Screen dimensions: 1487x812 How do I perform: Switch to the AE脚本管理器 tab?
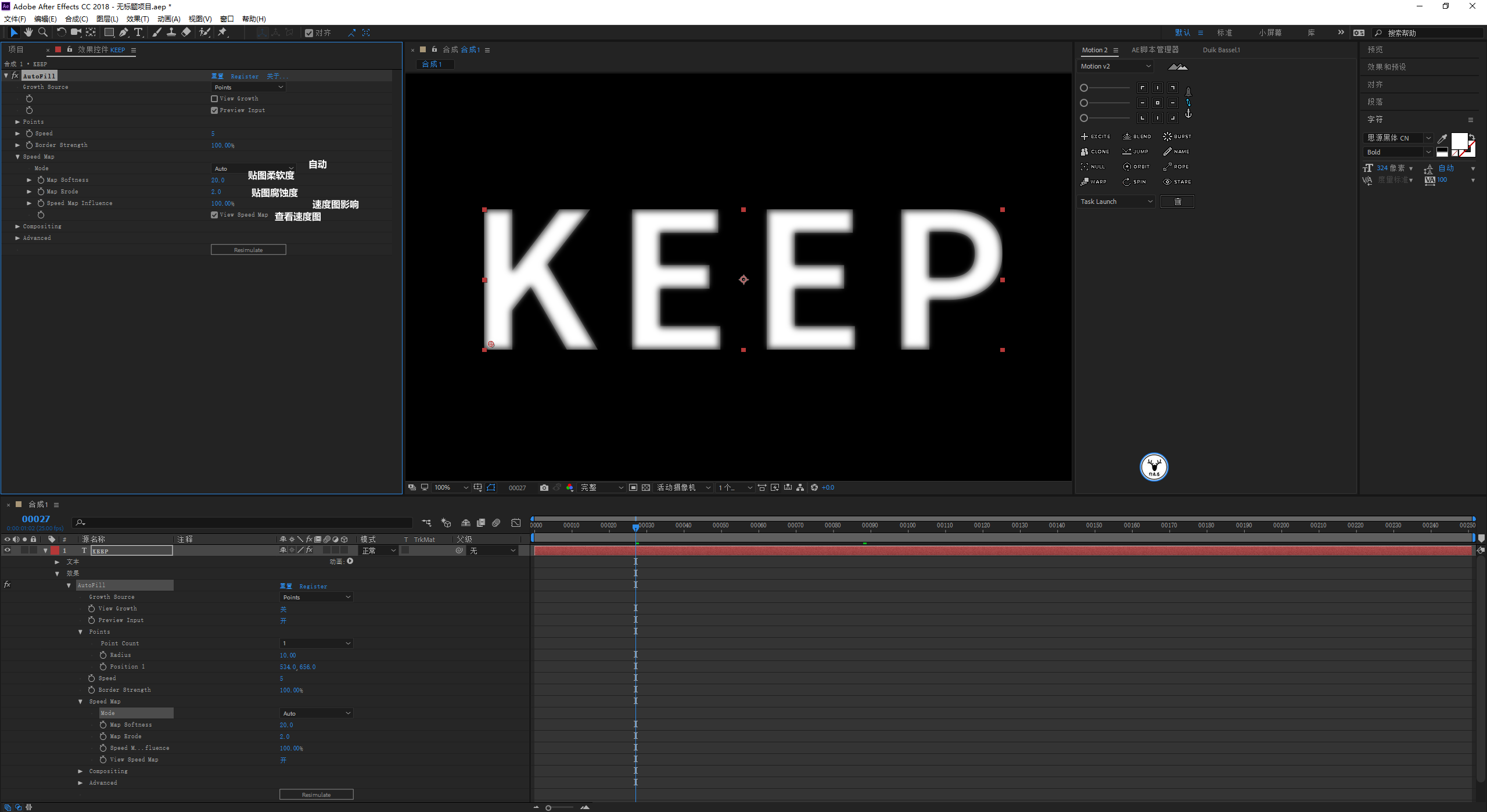(x=1155, y=50)
